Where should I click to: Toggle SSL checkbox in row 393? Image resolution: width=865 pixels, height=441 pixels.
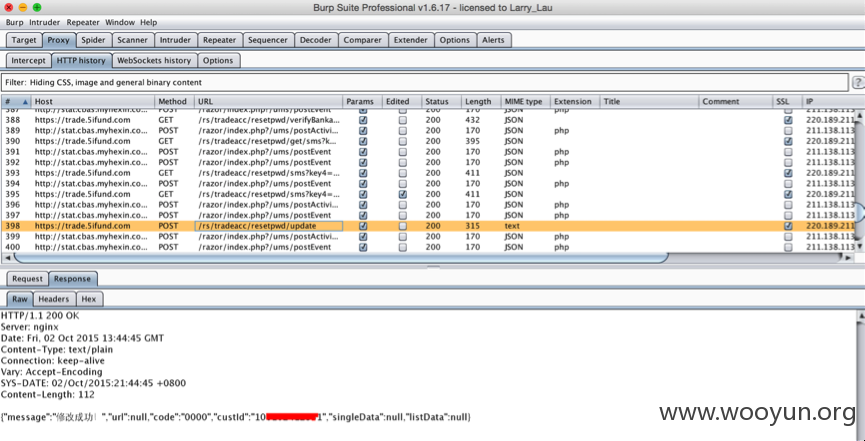(x=788, y=173)
